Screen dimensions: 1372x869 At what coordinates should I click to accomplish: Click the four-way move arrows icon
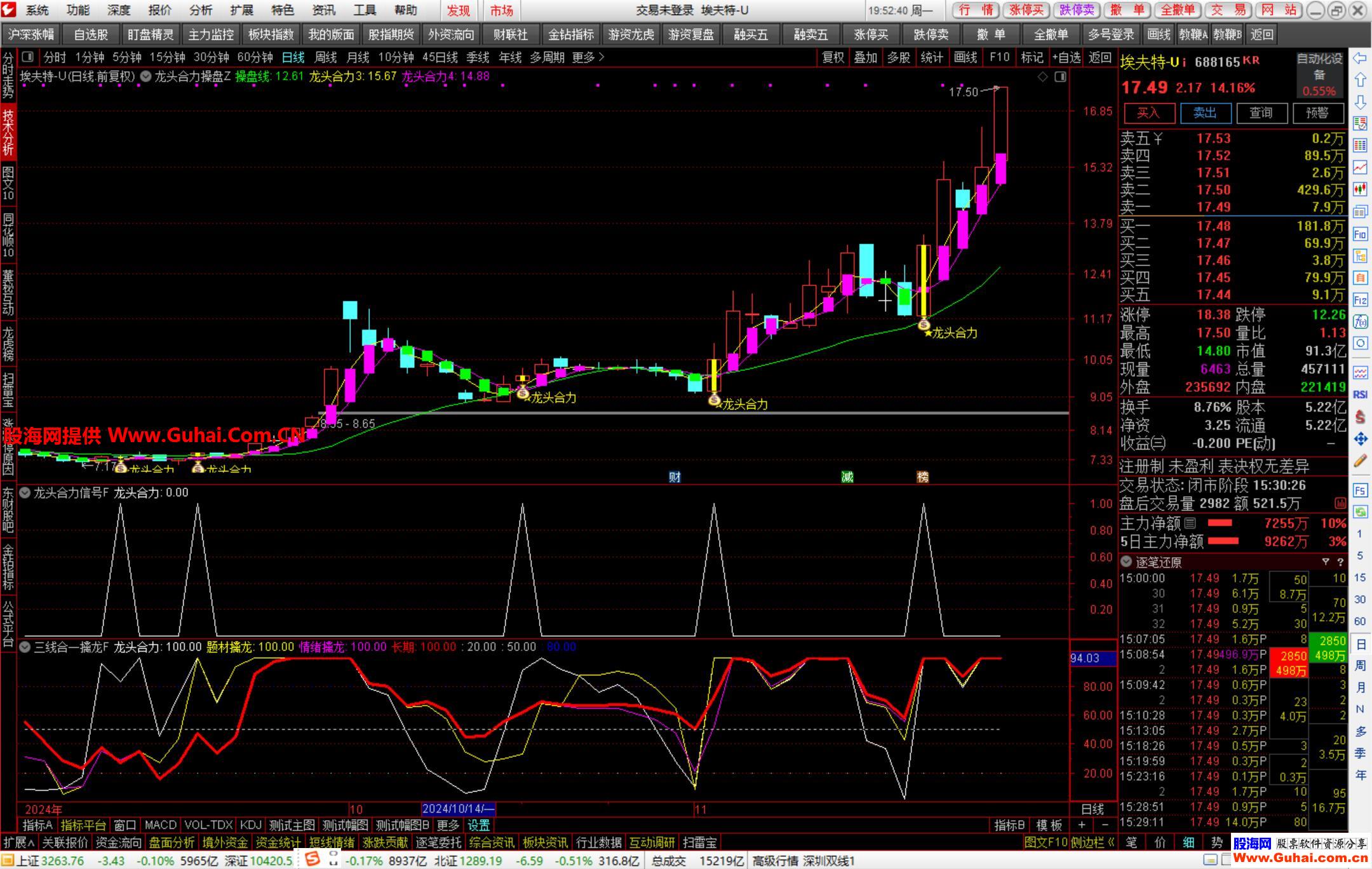point(1360,439)
